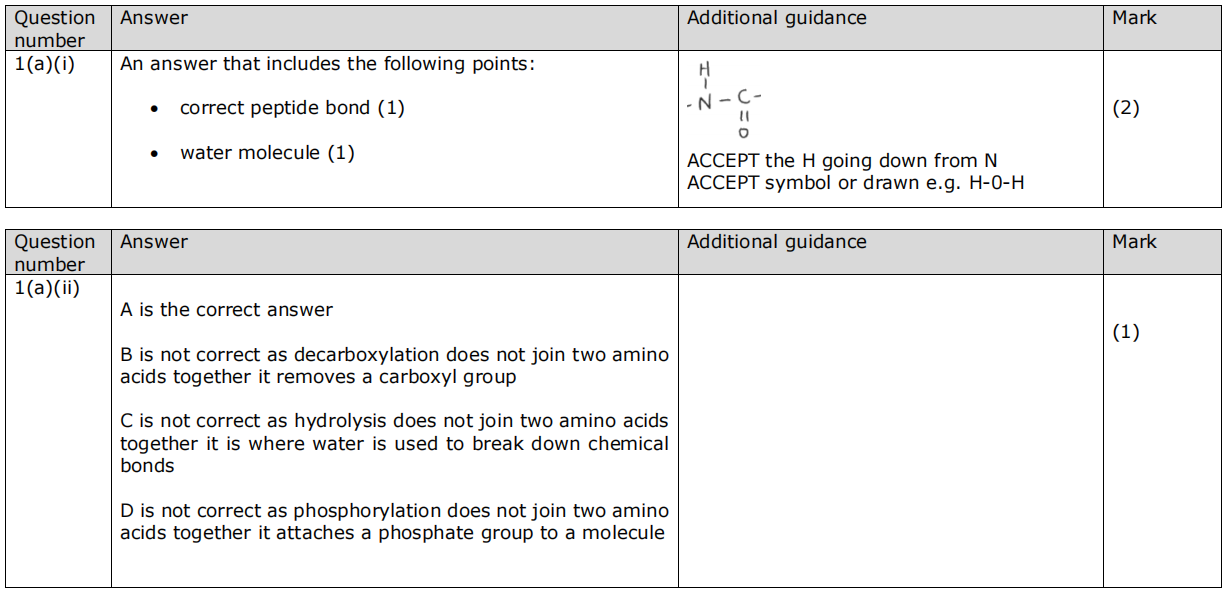Click the (1) mark for question 1(a)(ii)
Screen dimensions: 1228x597
[x=1126, y=332]
